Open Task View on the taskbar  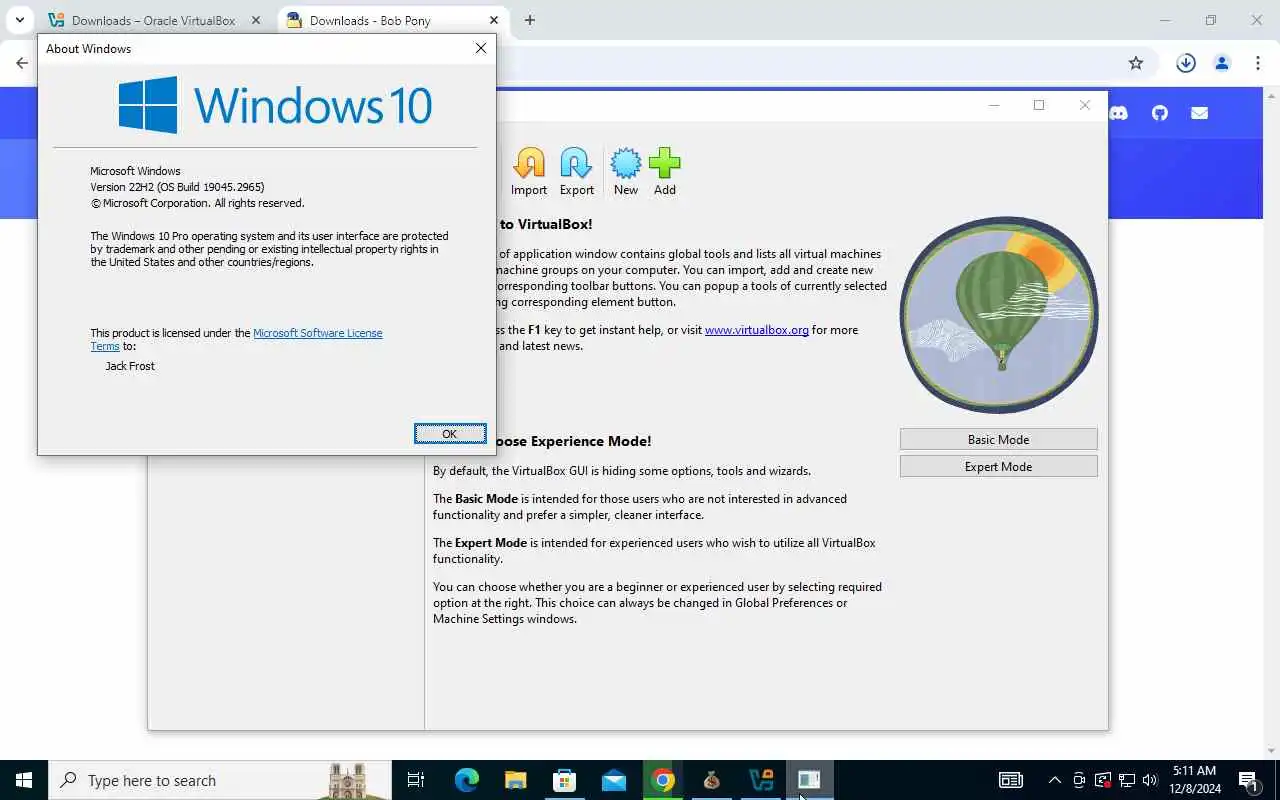pyautogui.click(x=416, y=780)
